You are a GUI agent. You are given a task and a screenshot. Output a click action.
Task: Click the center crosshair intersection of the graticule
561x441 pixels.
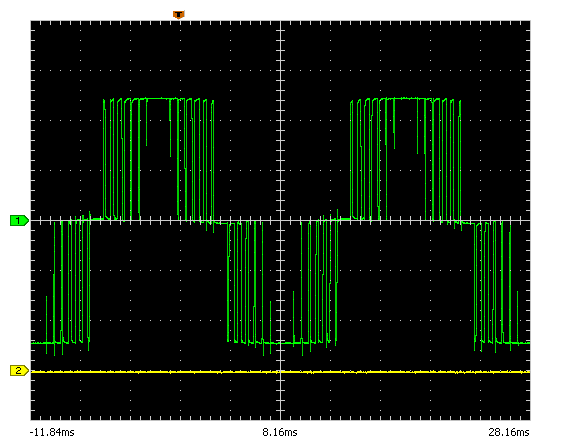tap(280, 220)
